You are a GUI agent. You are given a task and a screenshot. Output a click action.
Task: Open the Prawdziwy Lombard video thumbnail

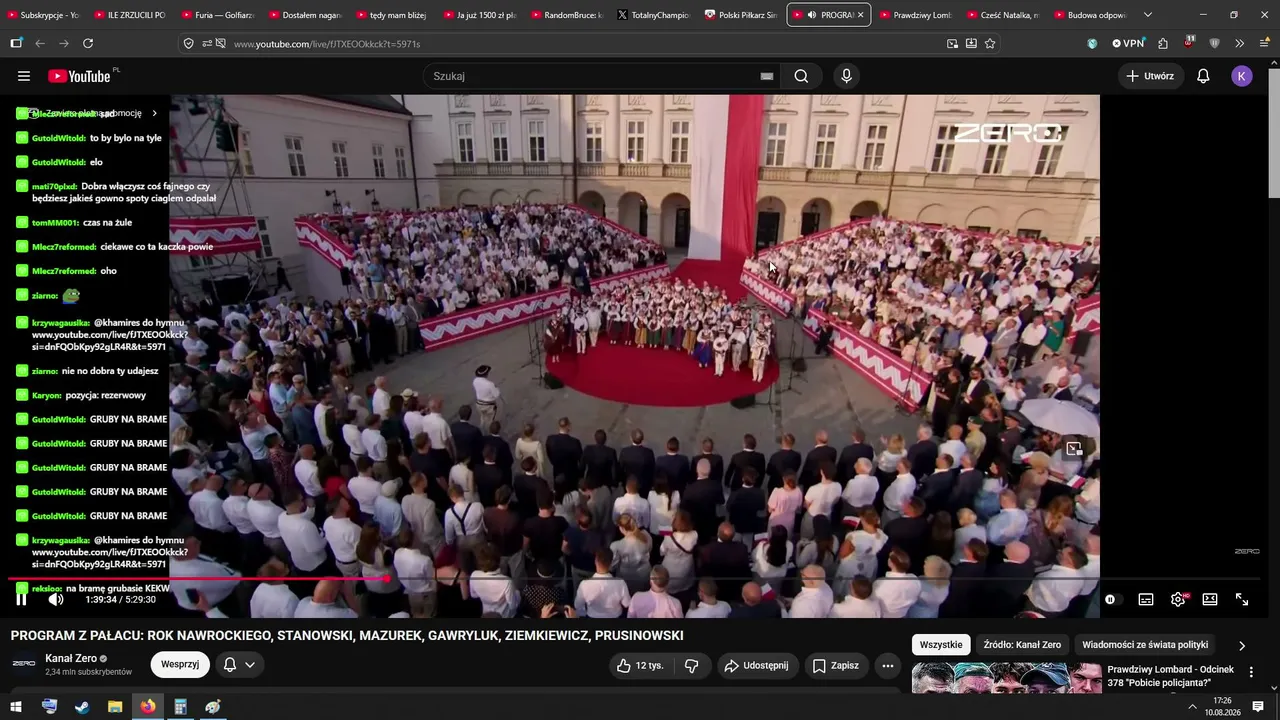tap(1006, 678)
